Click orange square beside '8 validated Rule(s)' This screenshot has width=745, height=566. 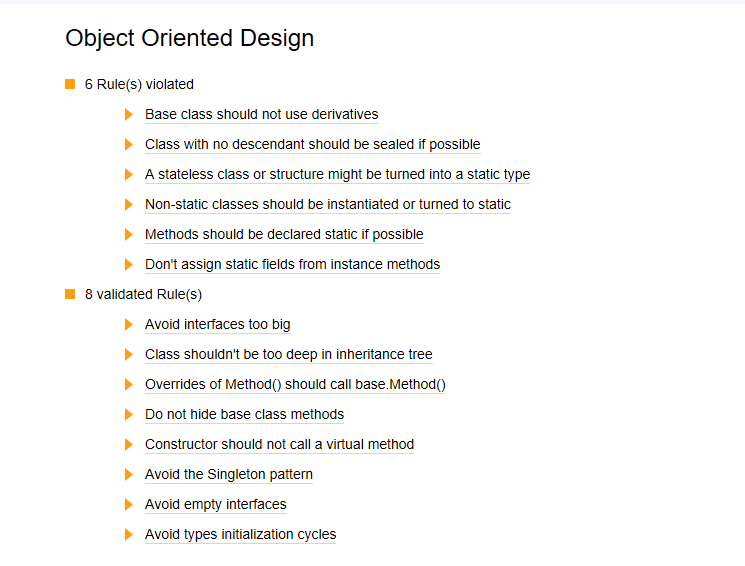[x=70, y=294]
